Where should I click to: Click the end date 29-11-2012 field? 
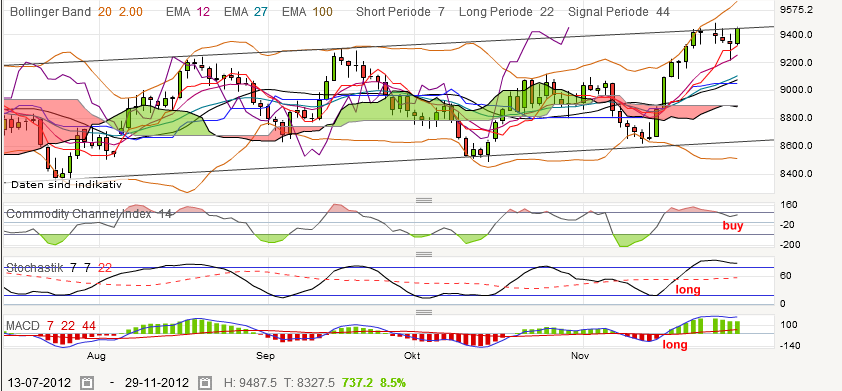[x=157, y=383]
